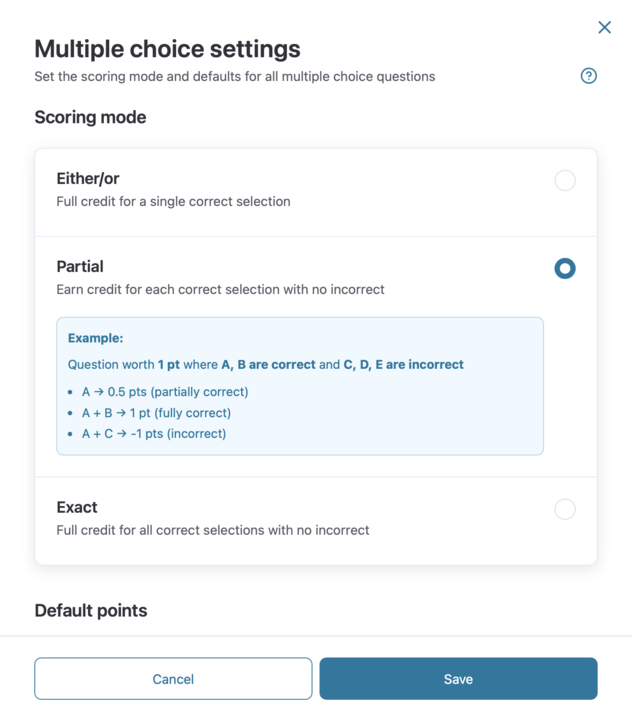Close the Multiple choice settings dialog
The width and height of the screenshot is (632, 720).
604,28
